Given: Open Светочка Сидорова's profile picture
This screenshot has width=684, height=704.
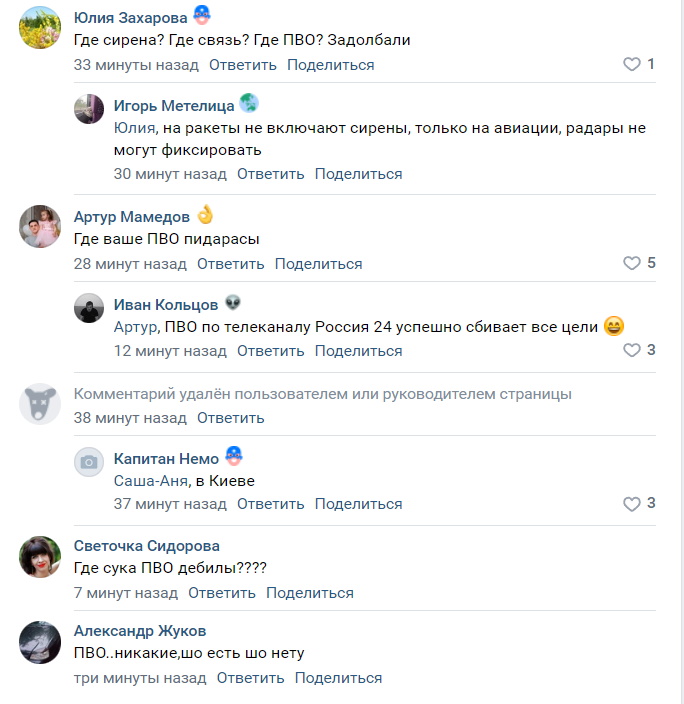Looking at the screenshot, I should tap(40, 556).
